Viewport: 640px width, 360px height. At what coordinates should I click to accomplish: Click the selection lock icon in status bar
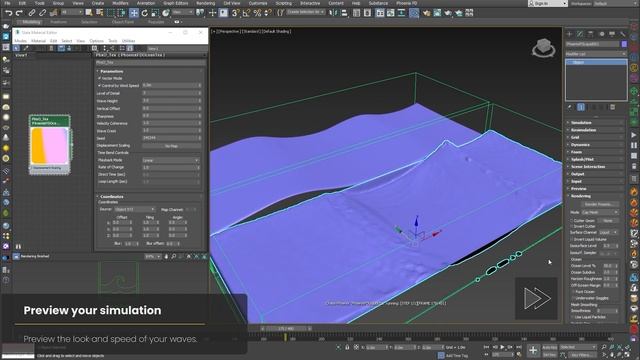(x=347, y=347)
